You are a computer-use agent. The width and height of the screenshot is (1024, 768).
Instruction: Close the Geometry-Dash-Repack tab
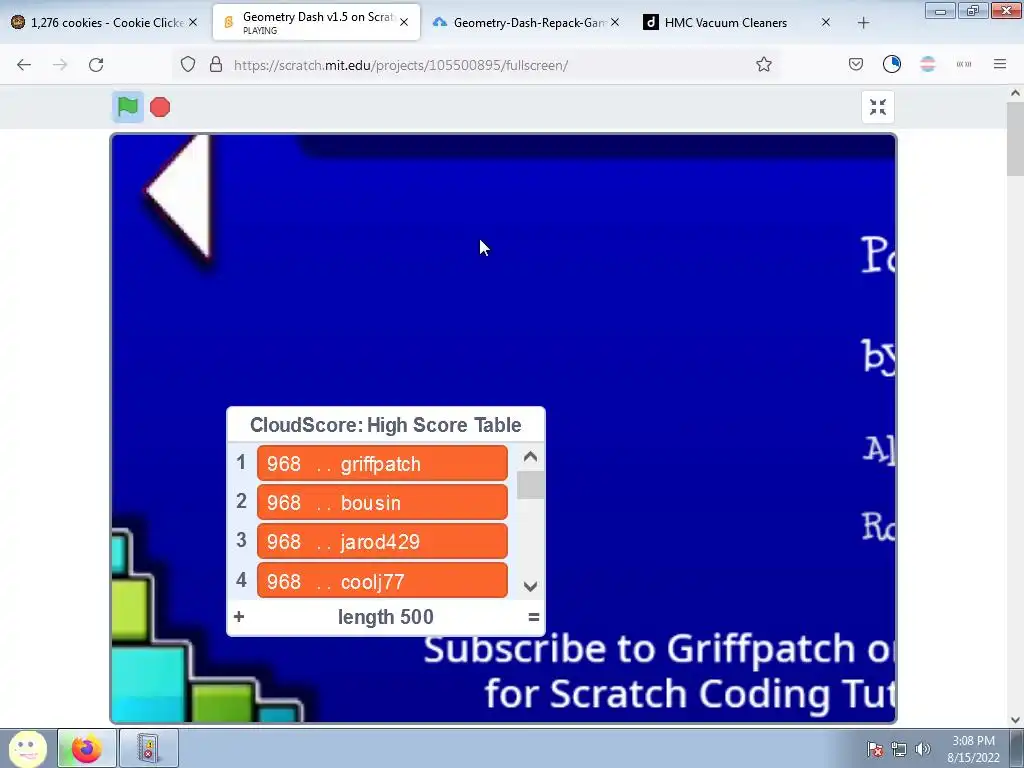615,22
